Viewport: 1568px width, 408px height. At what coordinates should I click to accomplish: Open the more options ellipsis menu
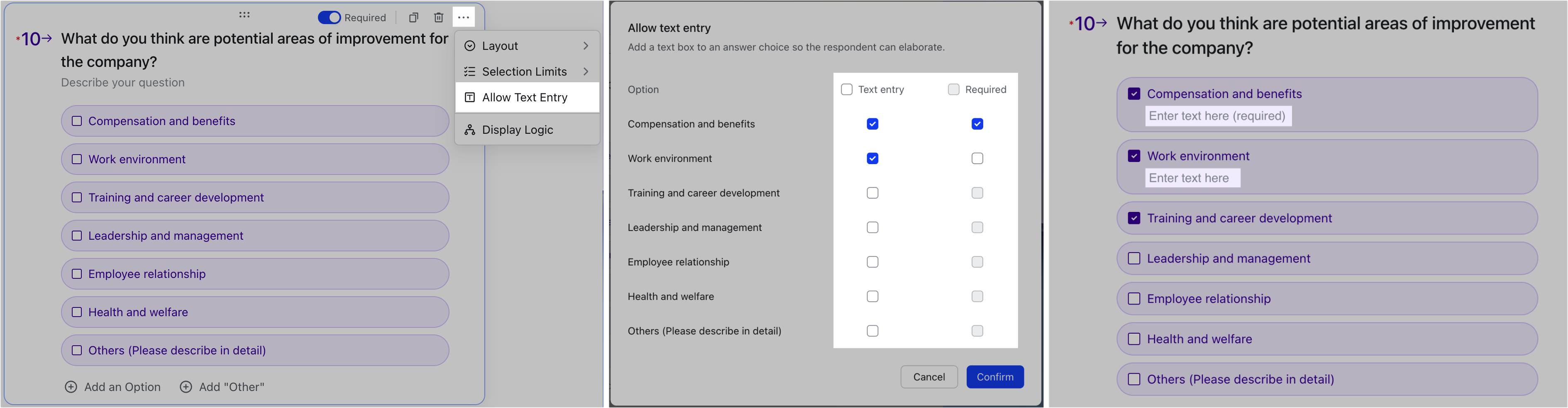pyautogui.click(x=463, y=17)
